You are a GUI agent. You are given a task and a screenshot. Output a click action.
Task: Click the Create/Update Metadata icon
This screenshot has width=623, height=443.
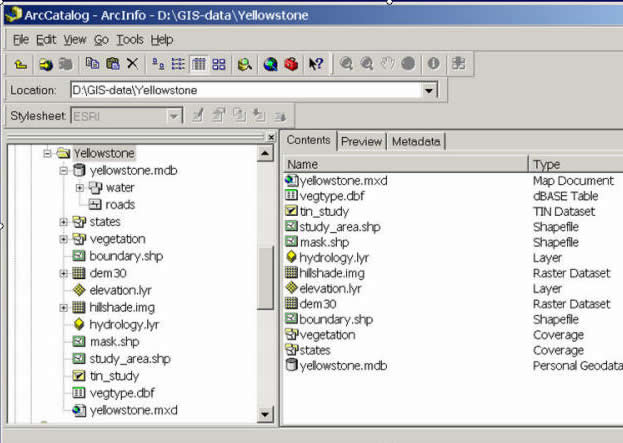click(239, 116)
